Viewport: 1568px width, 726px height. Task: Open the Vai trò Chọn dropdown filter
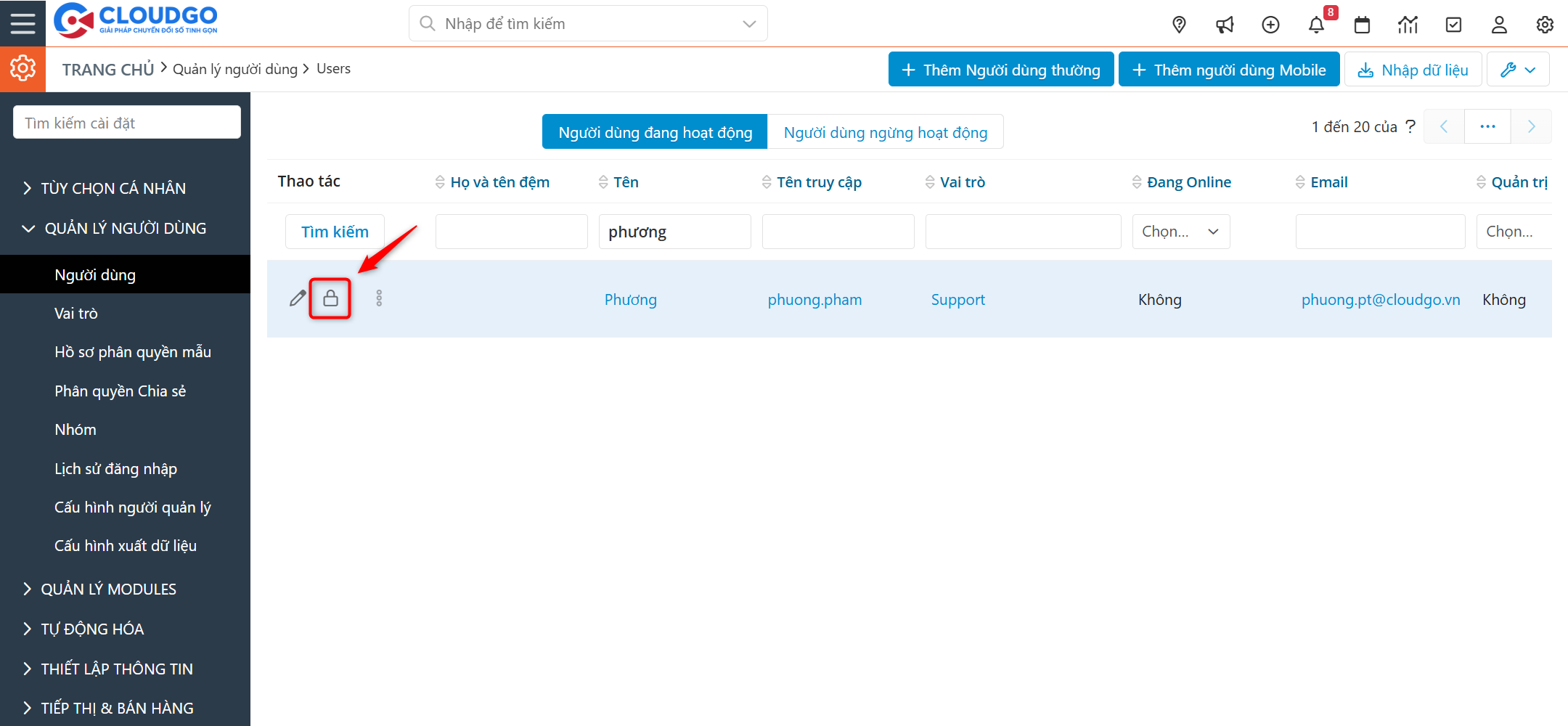point(1180,231)
